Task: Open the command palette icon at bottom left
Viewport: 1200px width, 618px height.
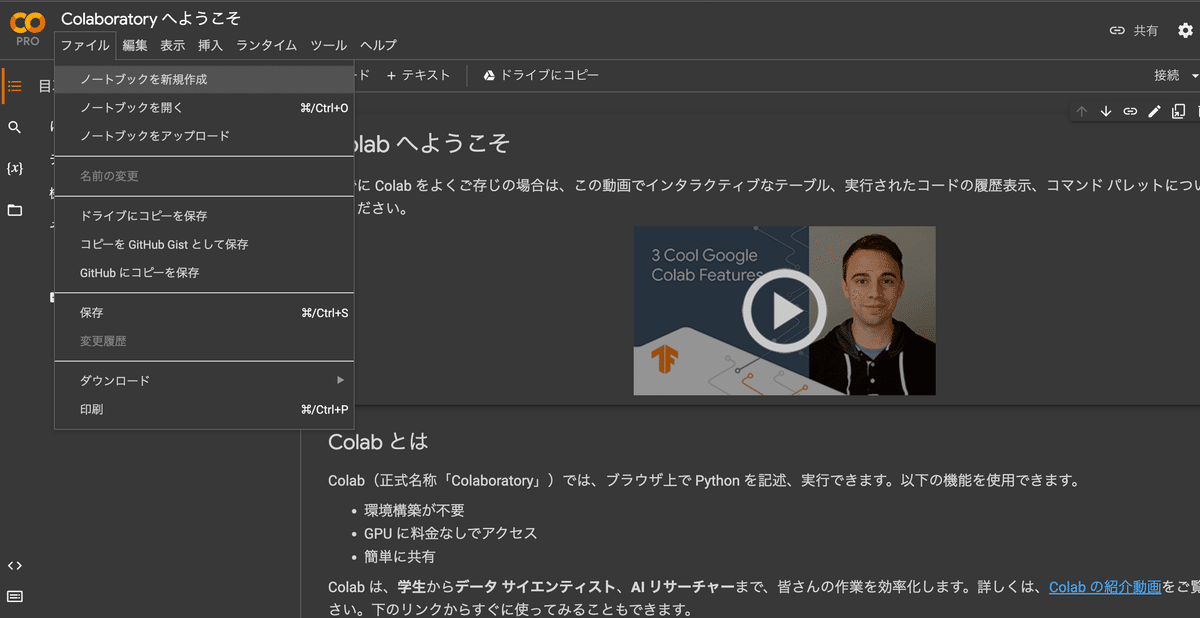Action: pyautogui.click(x=15, y=597)
